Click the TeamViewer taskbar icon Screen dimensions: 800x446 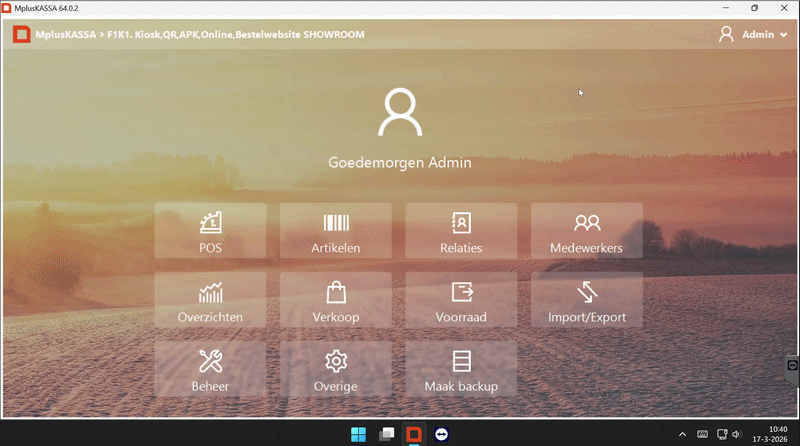[442, 434]
